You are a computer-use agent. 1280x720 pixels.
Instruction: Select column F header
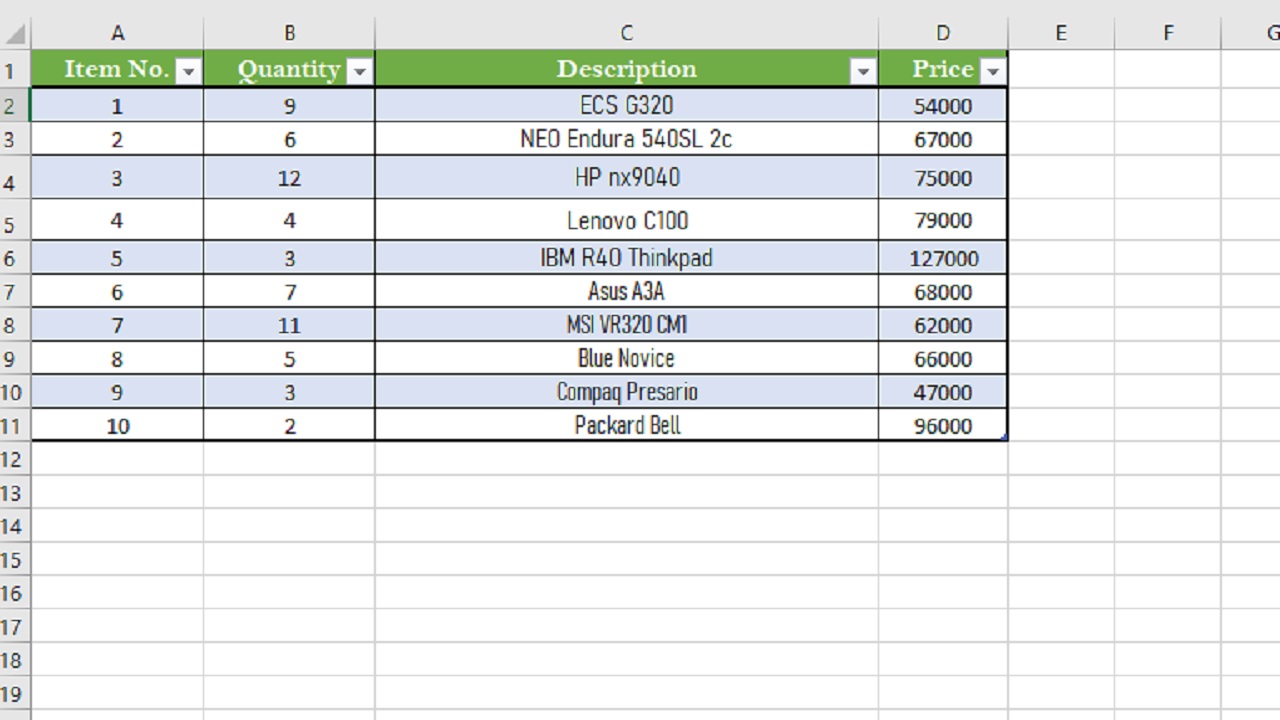coord(1168,33)
